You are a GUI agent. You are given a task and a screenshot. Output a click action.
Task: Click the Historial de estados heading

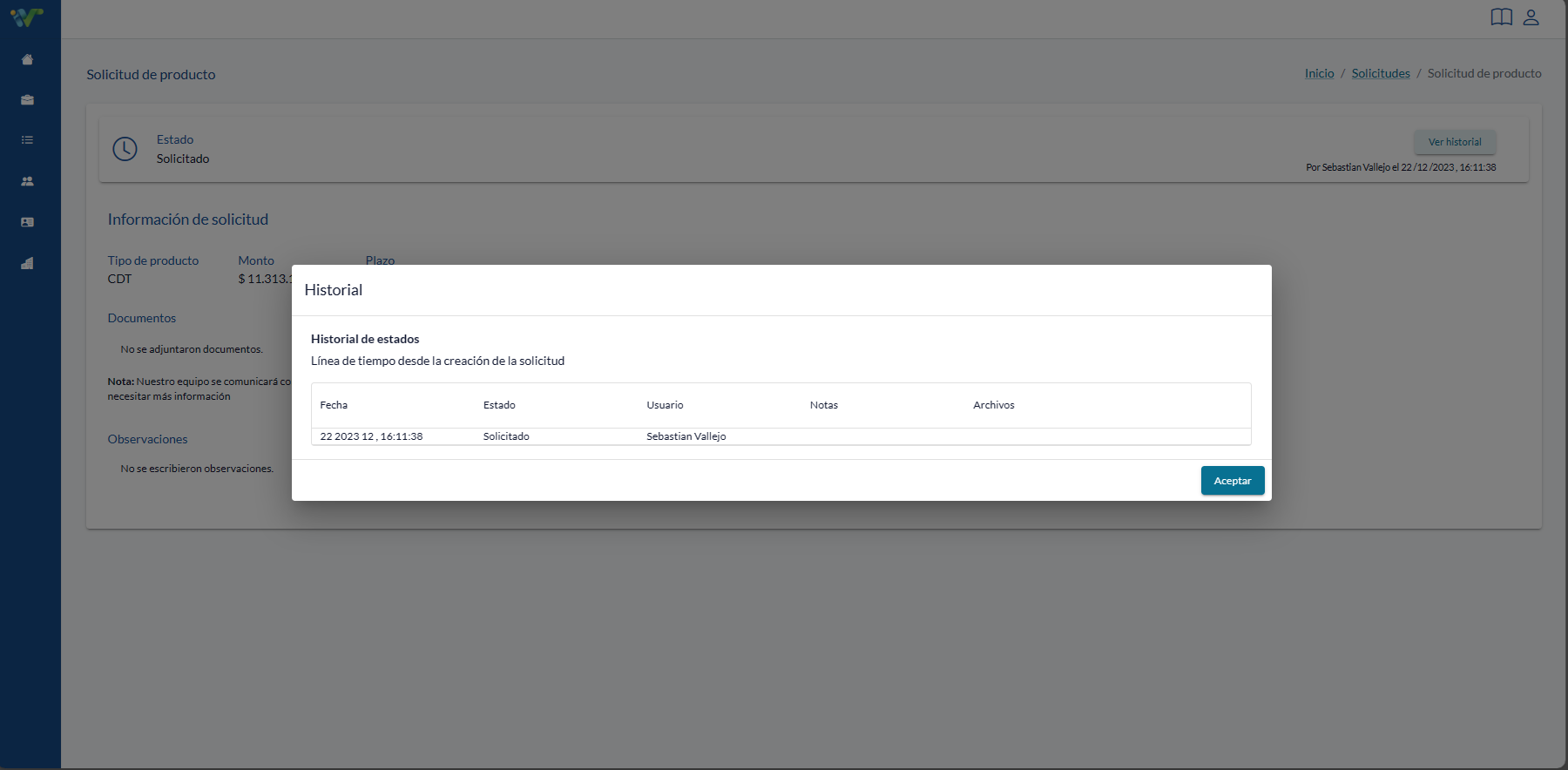click(365, 339)
